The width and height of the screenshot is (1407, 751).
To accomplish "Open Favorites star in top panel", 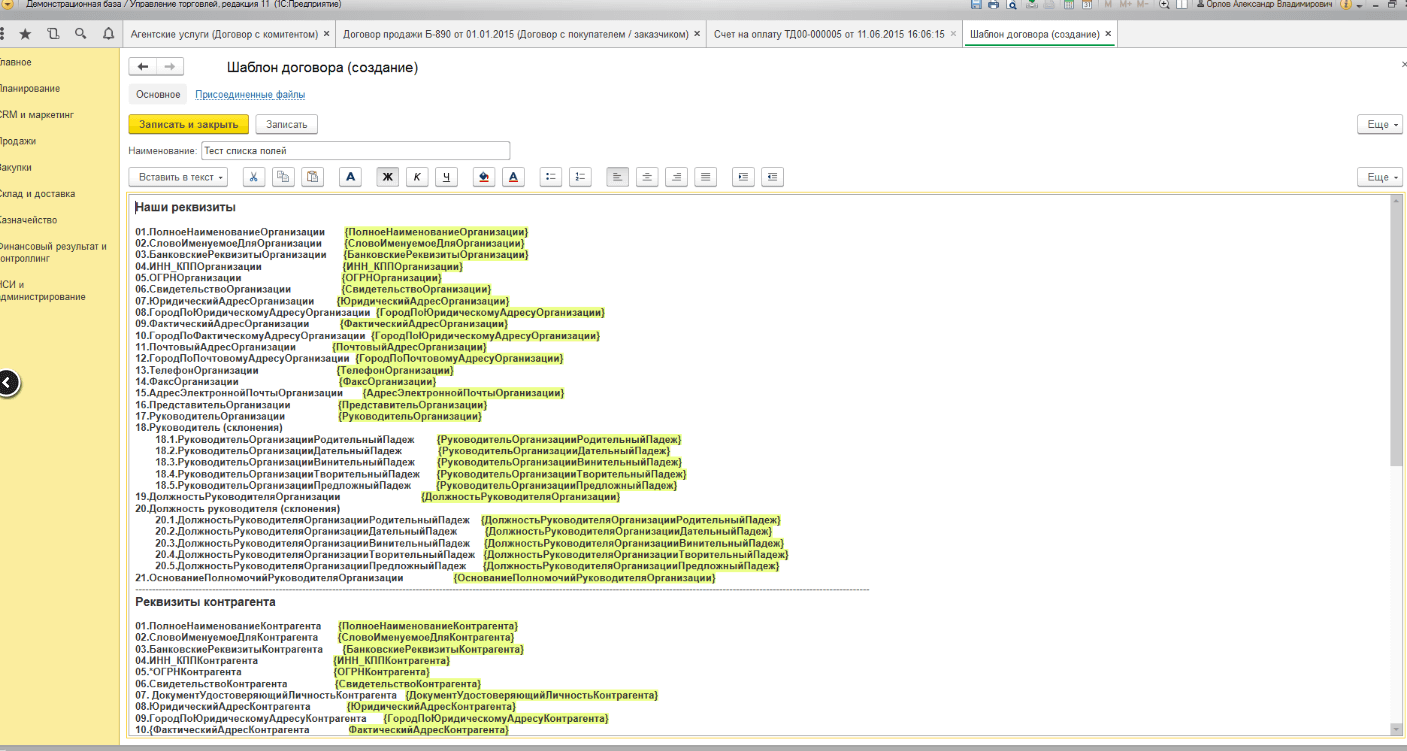I will point(25,34).
